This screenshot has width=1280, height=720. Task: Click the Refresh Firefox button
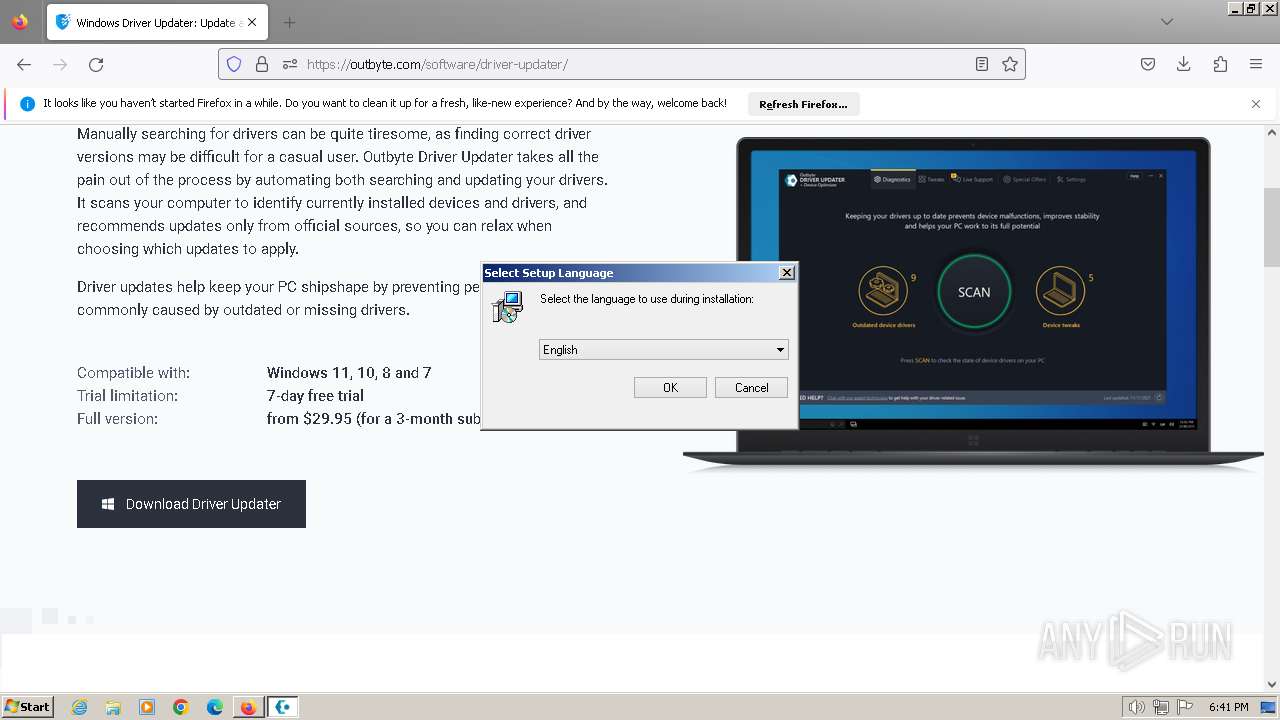click(x=803, y=104)
